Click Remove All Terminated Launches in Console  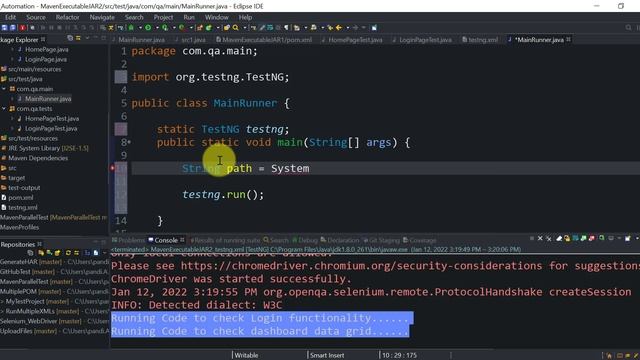coord(549,238)
